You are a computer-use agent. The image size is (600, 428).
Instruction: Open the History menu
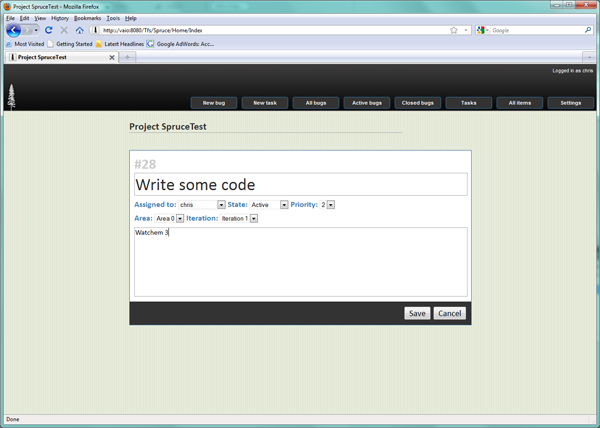60,18
